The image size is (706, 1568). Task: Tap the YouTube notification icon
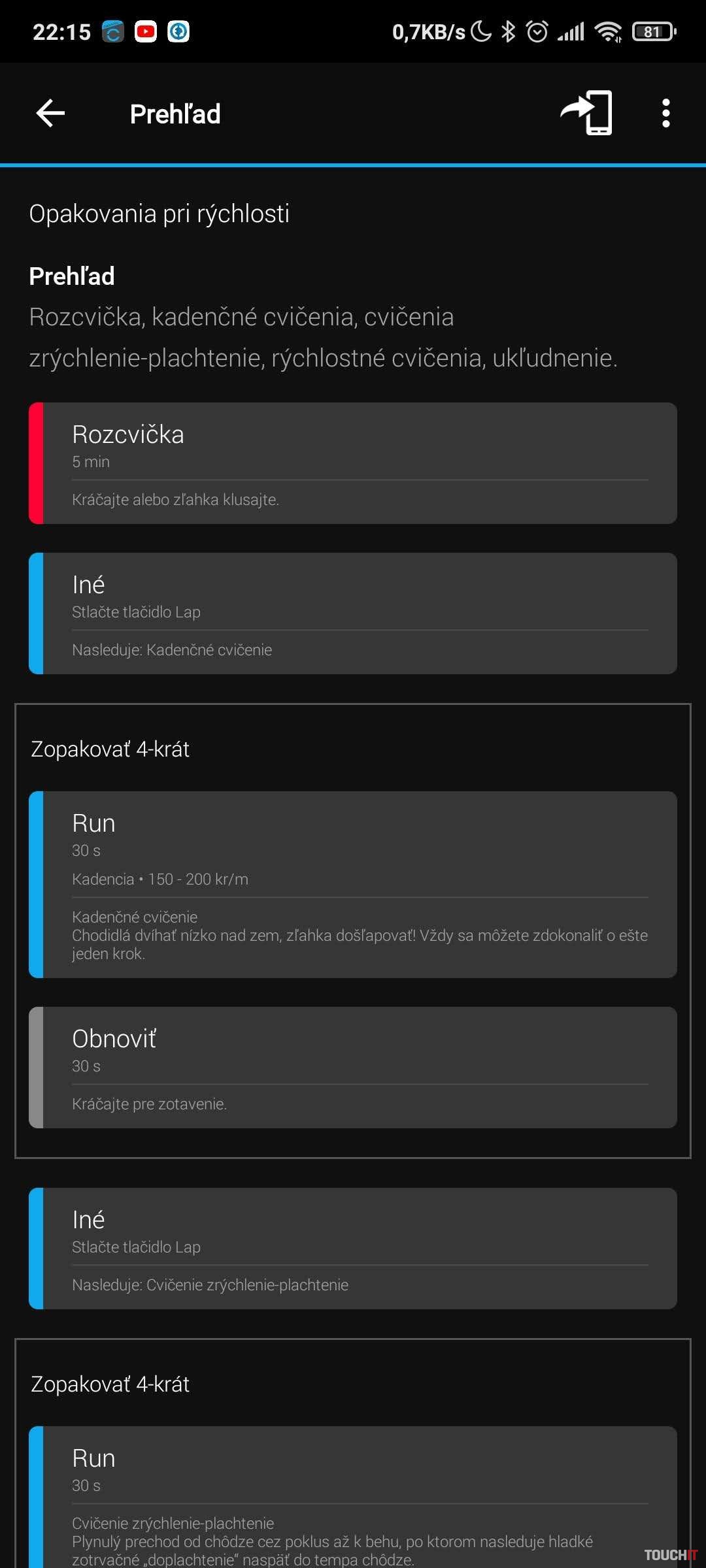coord(146,31)
